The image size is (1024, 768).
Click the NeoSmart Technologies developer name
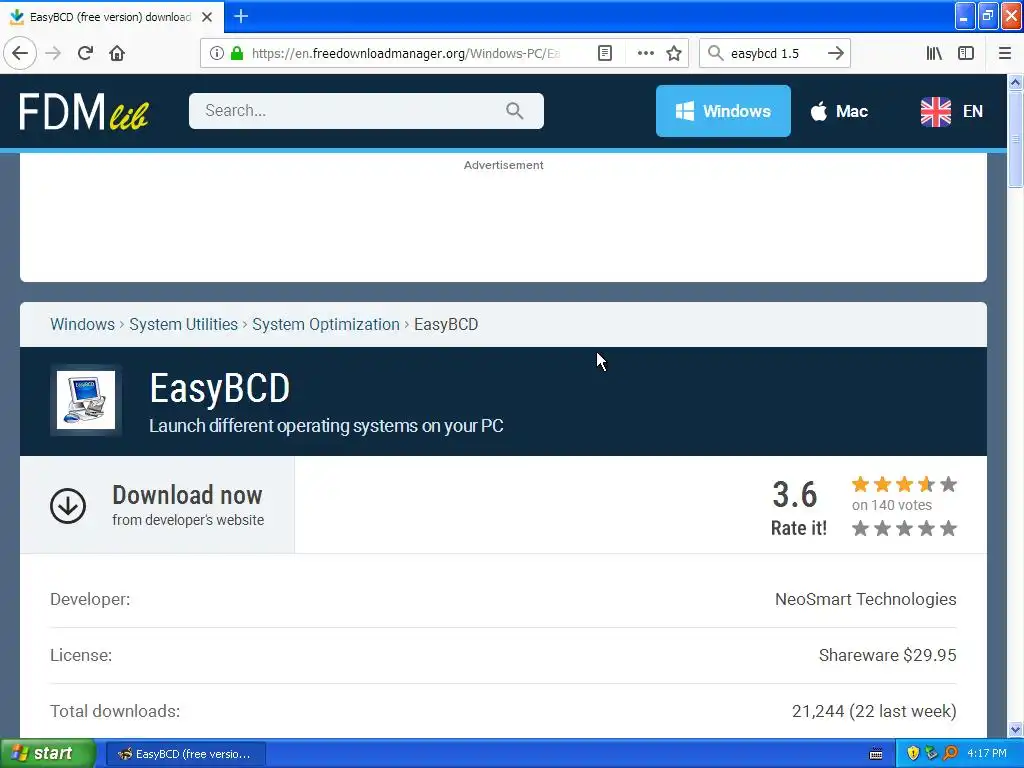(x=865, y=600)
